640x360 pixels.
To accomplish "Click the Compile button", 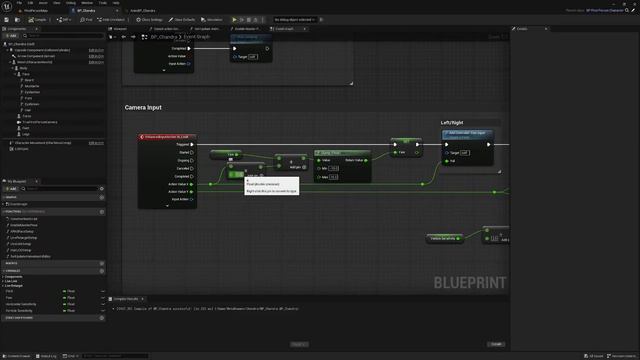I will pyautogui.click(x=38, y=20).
